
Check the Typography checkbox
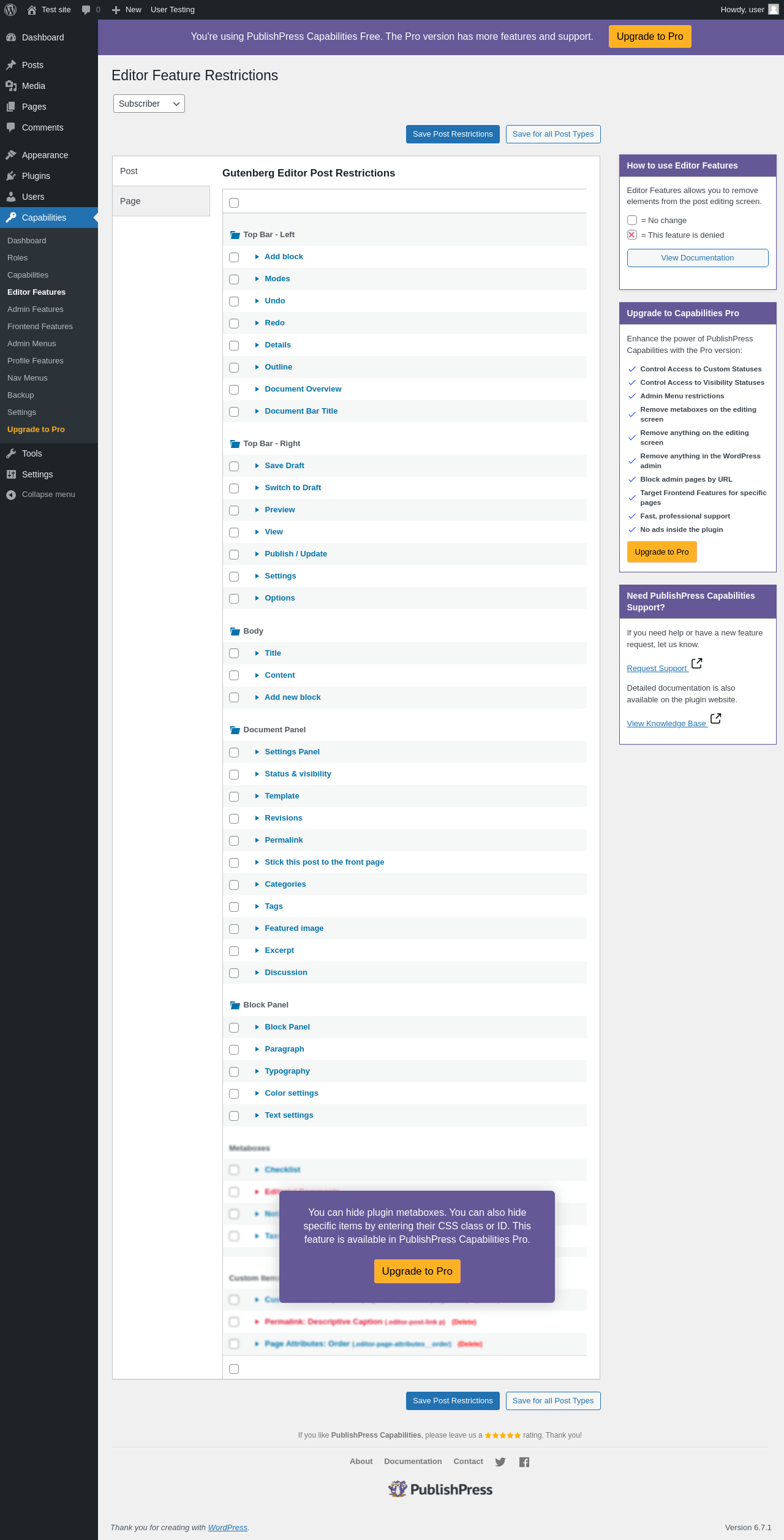(234, 1072)
